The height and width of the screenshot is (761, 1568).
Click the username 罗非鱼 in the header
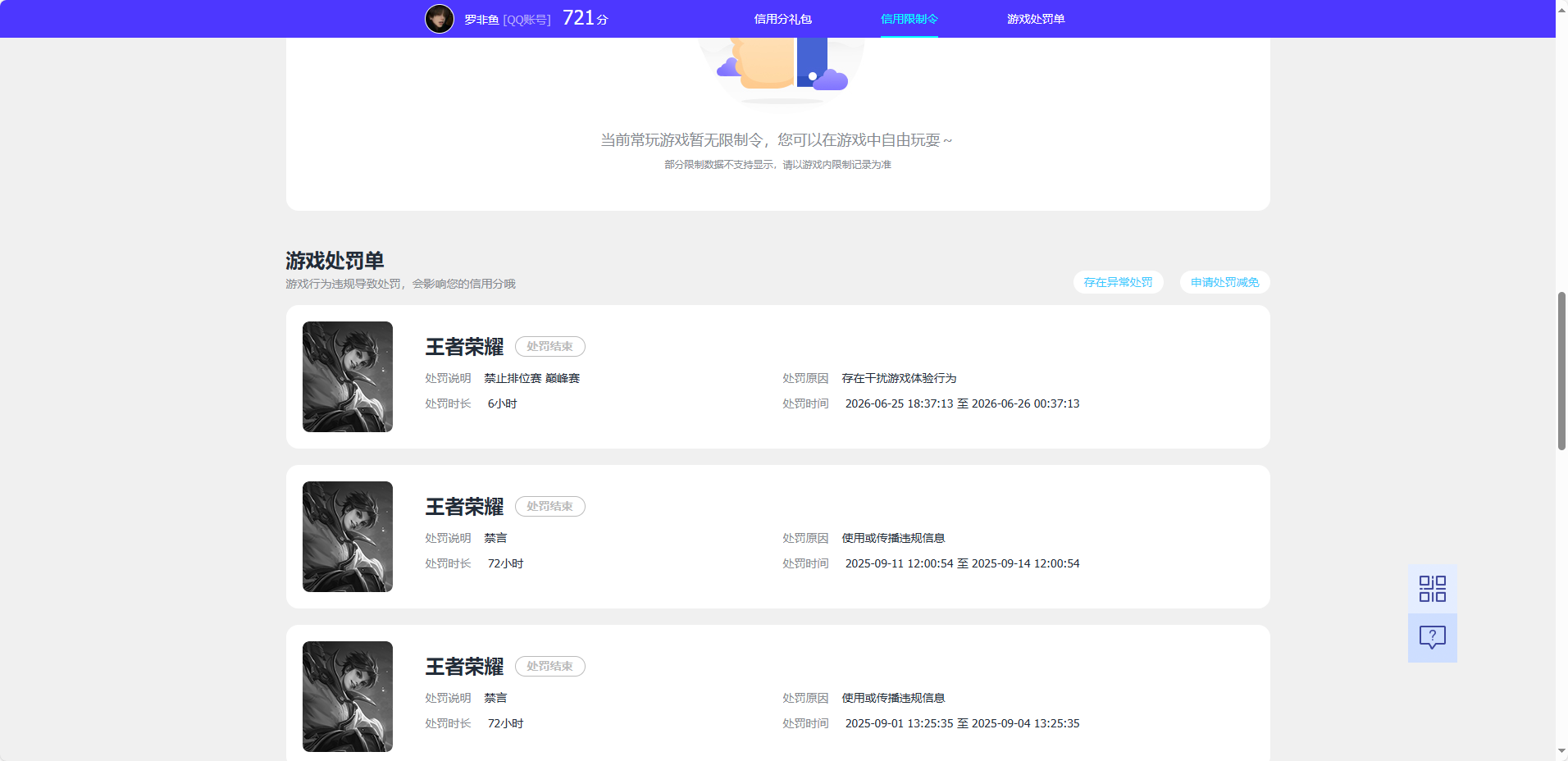(481, 20)
